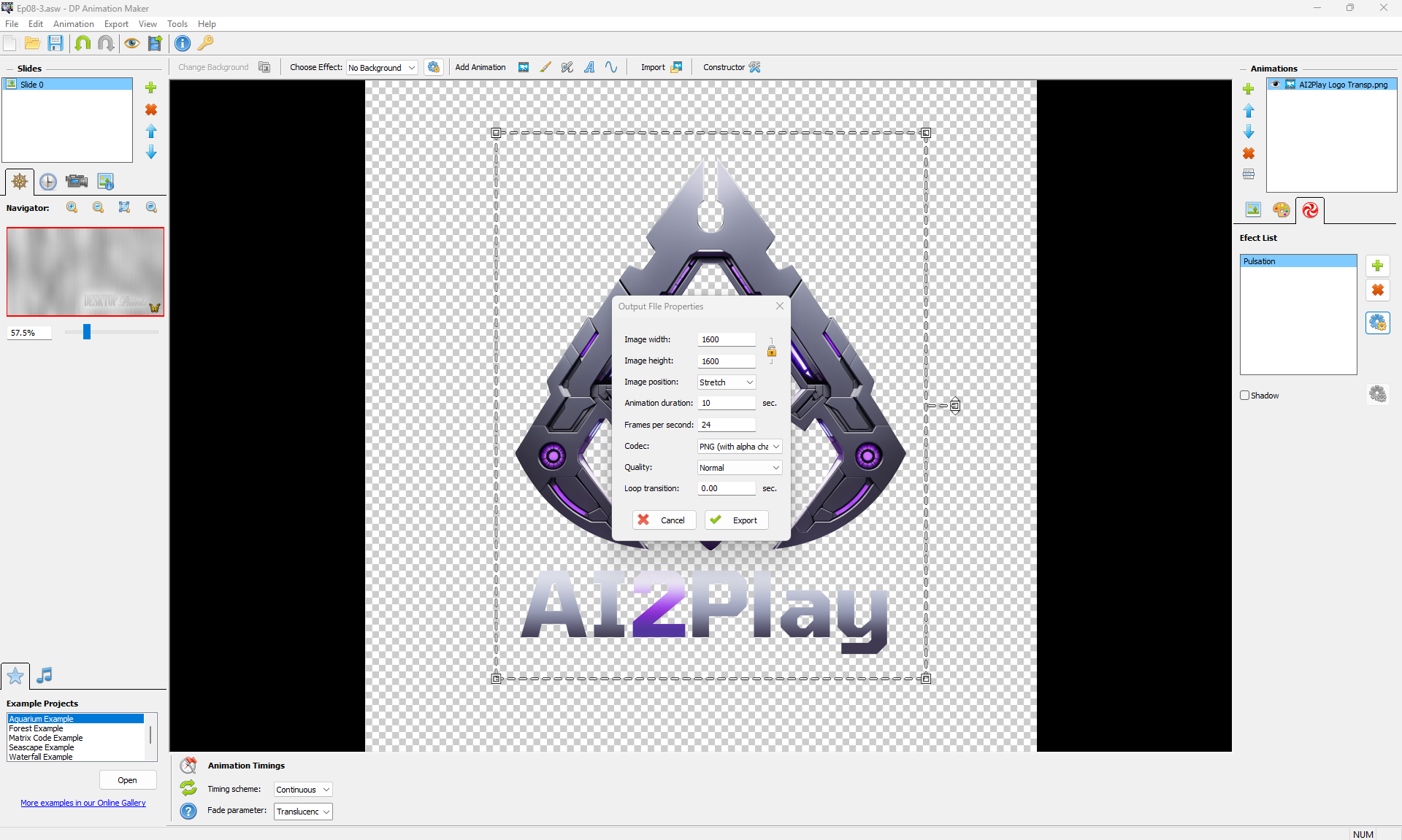This screenshot has width=1402, height=840.
Task: Click the Save project toolbar icon
Action: point(55,43)
